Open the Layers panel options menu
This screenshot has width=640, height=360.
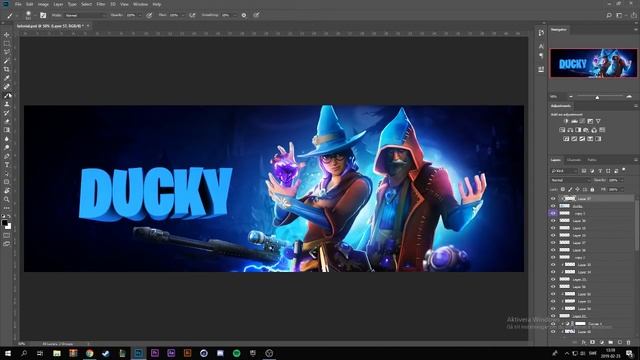point(636,160)
